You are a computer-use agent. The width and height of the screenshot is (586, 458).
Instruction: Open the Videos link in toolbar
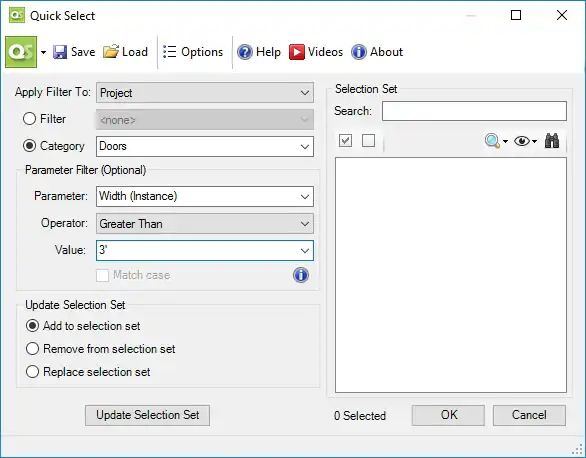pyautogui.click(x=316, y=52)
